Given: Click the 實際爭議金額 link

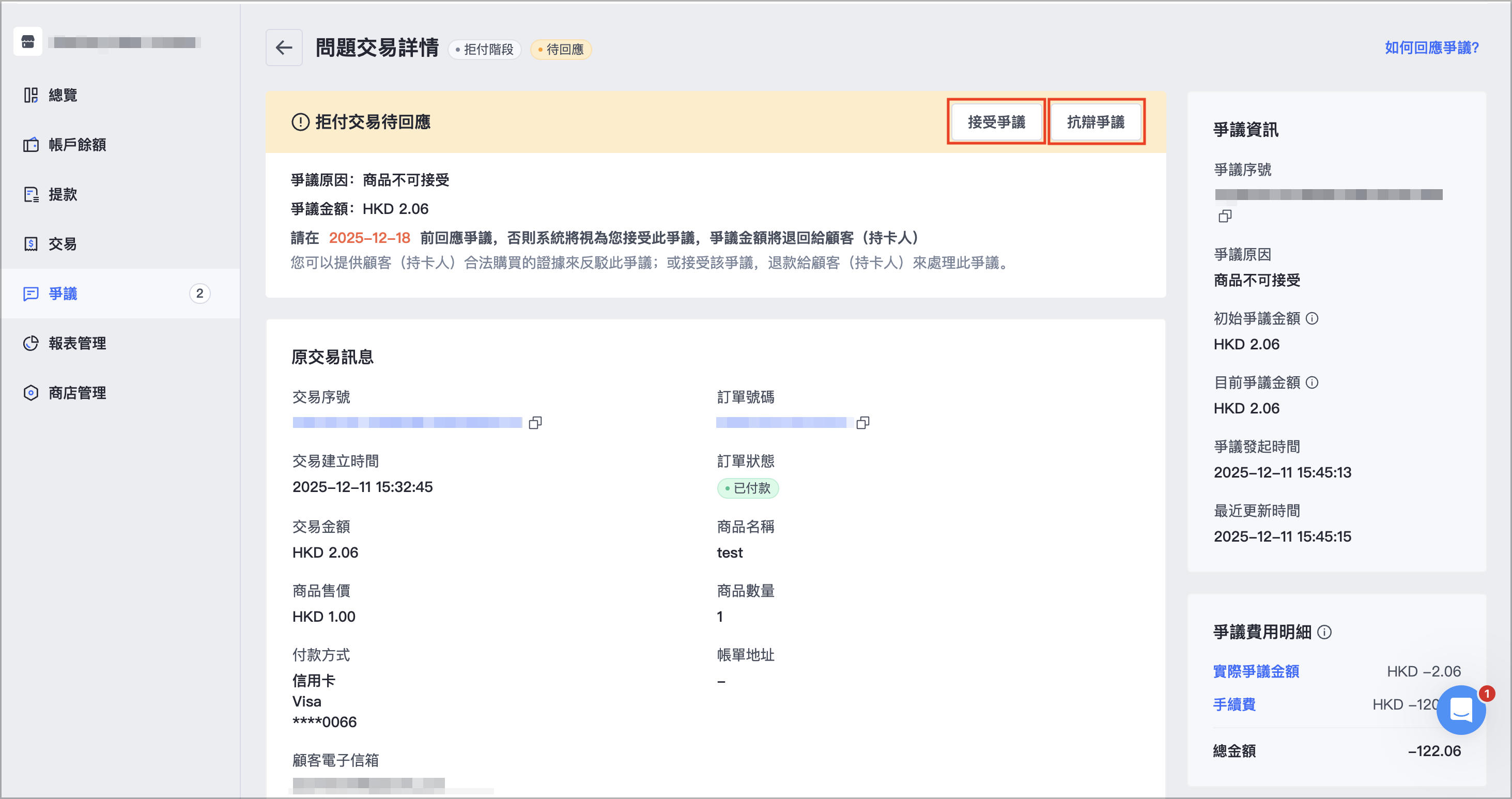Looking at the screenshot, I should 1256,671.
